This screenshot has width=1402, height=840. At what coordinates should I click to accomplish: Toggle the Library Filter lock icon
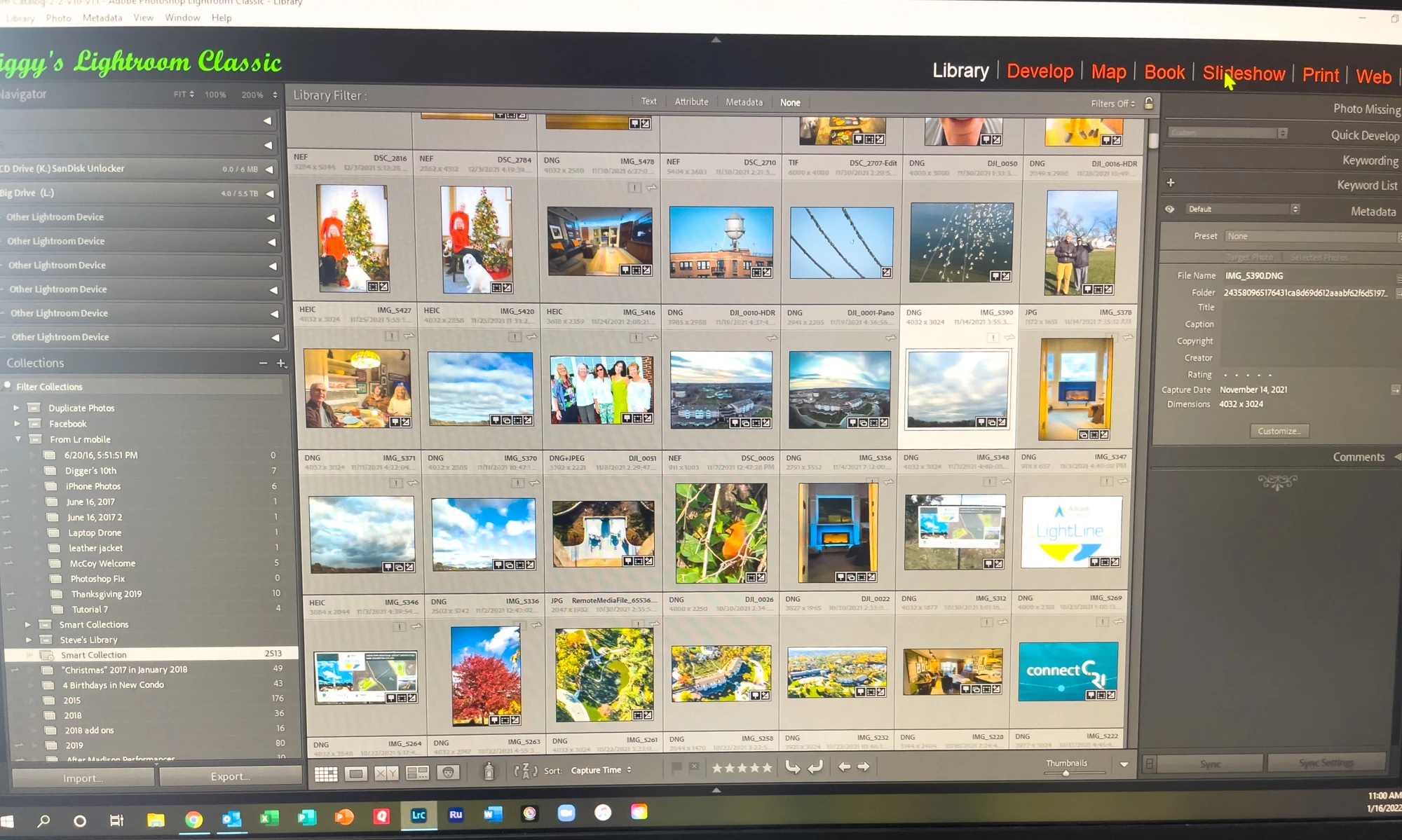1149,103
